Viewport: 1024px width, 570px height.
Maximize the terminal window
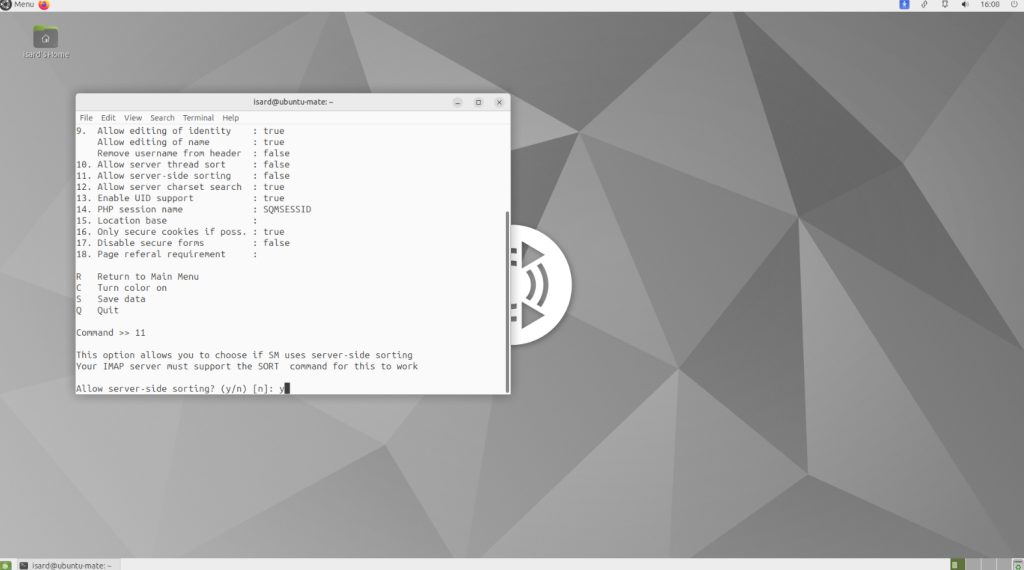click(478, 103)
